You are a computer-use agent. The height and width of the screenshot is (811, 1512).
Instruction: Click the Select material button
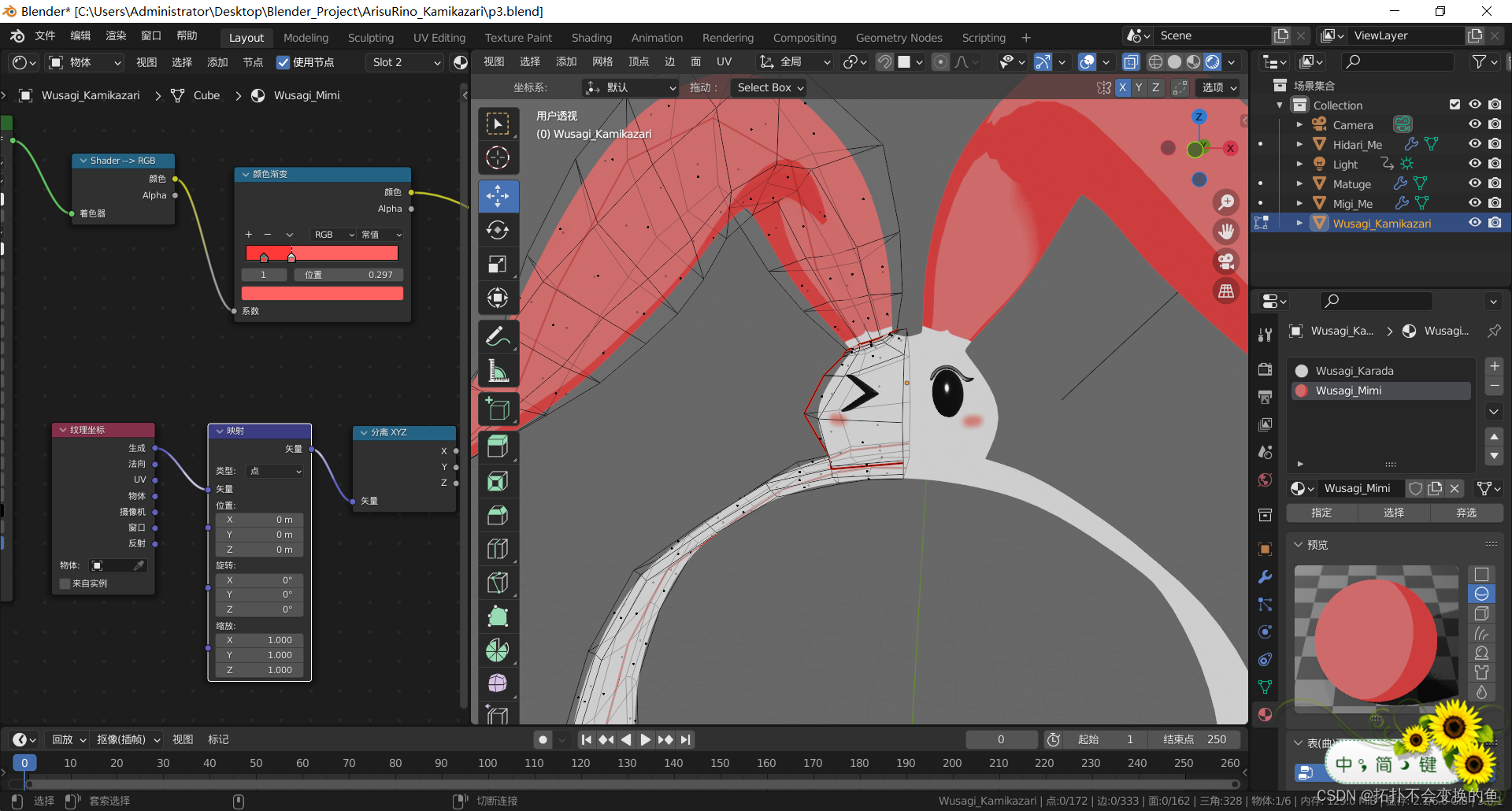click(1394, 513)
